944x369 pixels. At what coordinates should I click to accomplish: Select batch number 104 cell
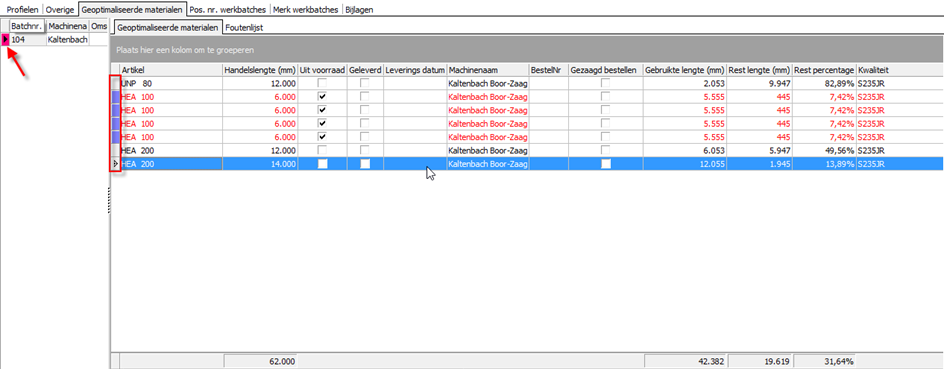28,39
